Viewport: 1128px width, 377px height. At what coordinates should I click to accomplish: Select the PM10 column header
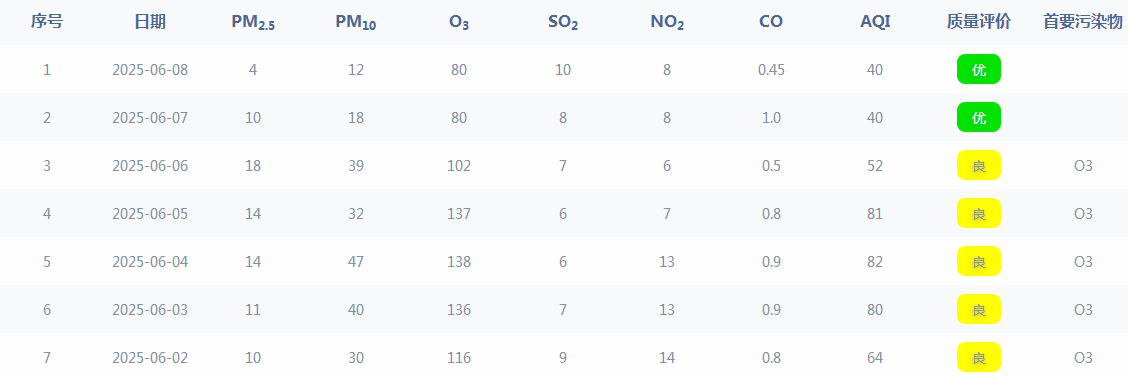pos(356,23)
